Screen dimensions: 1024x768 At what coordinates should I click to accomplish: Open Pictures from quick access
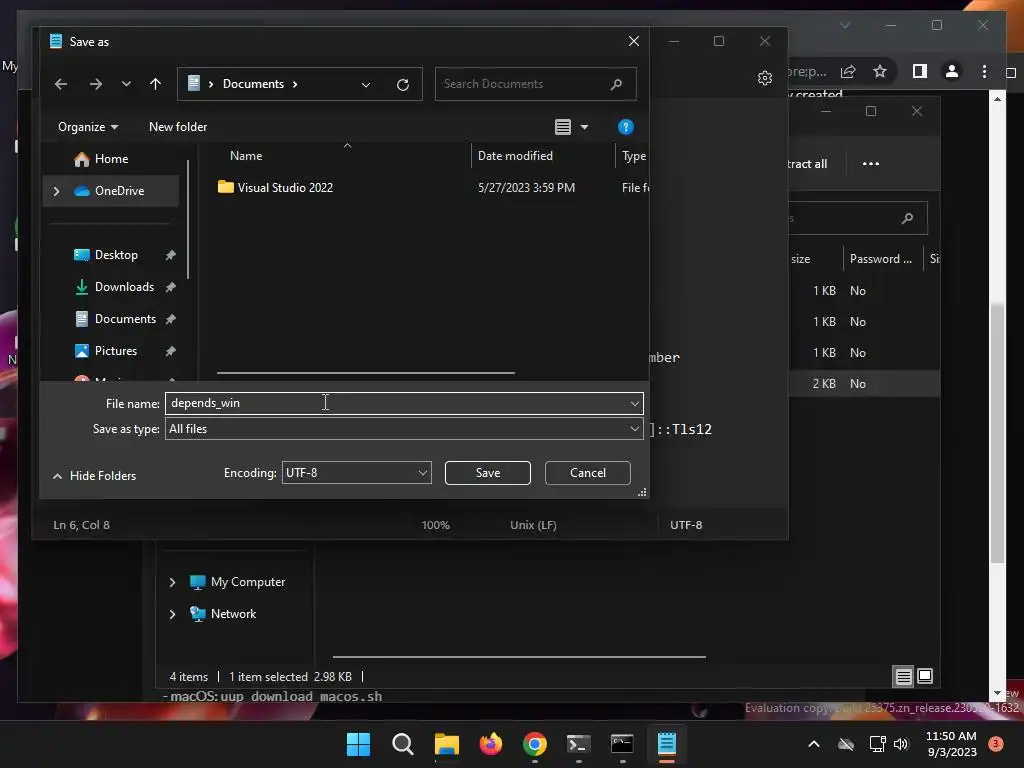coord(116,351)
